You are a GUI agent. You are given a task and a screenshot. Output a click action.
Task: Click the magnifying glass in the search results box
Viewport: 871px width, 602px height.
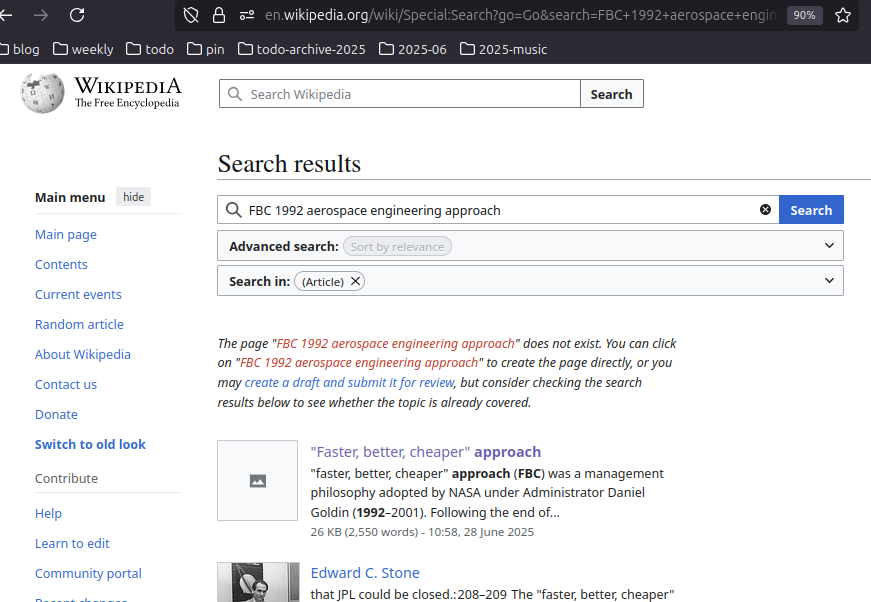pos(233,210)
